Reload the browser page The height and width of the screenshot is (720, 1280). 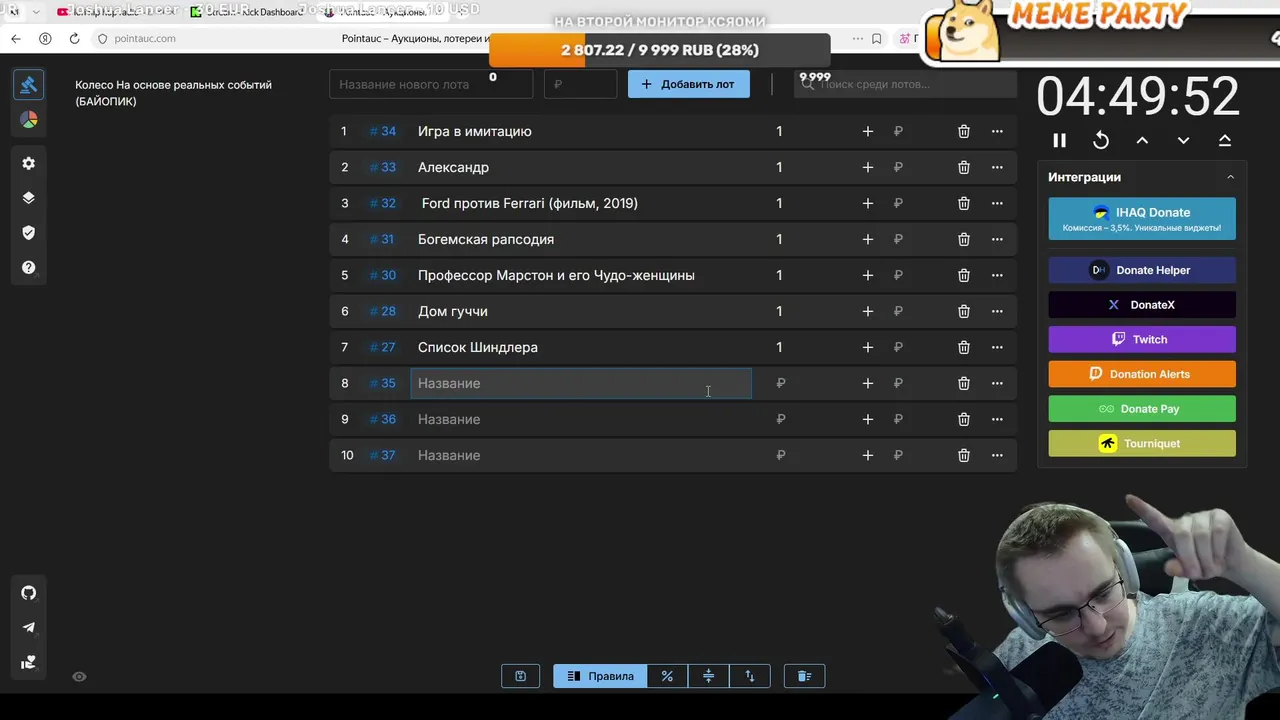74,38
